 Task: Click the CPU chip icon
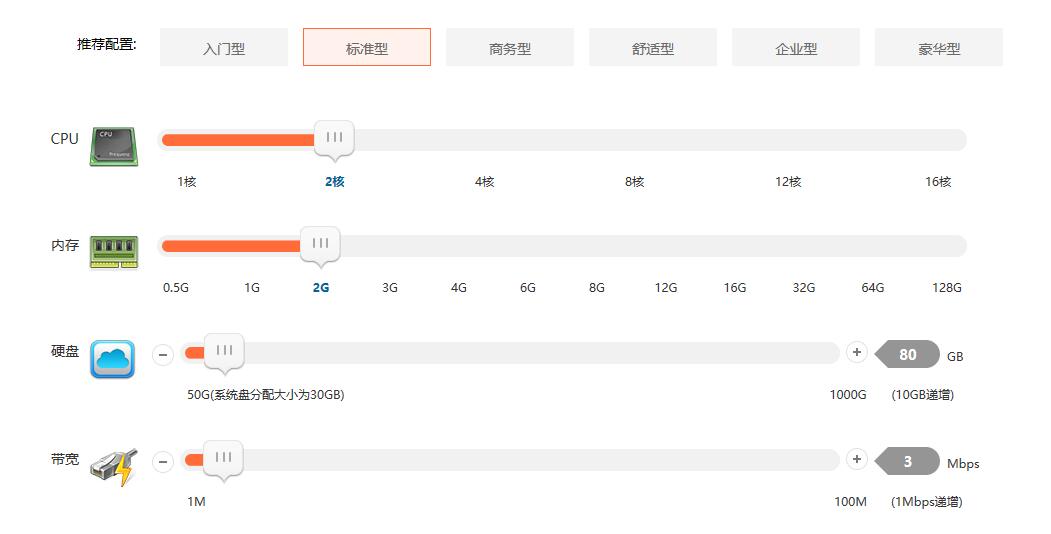pos(113,146)
